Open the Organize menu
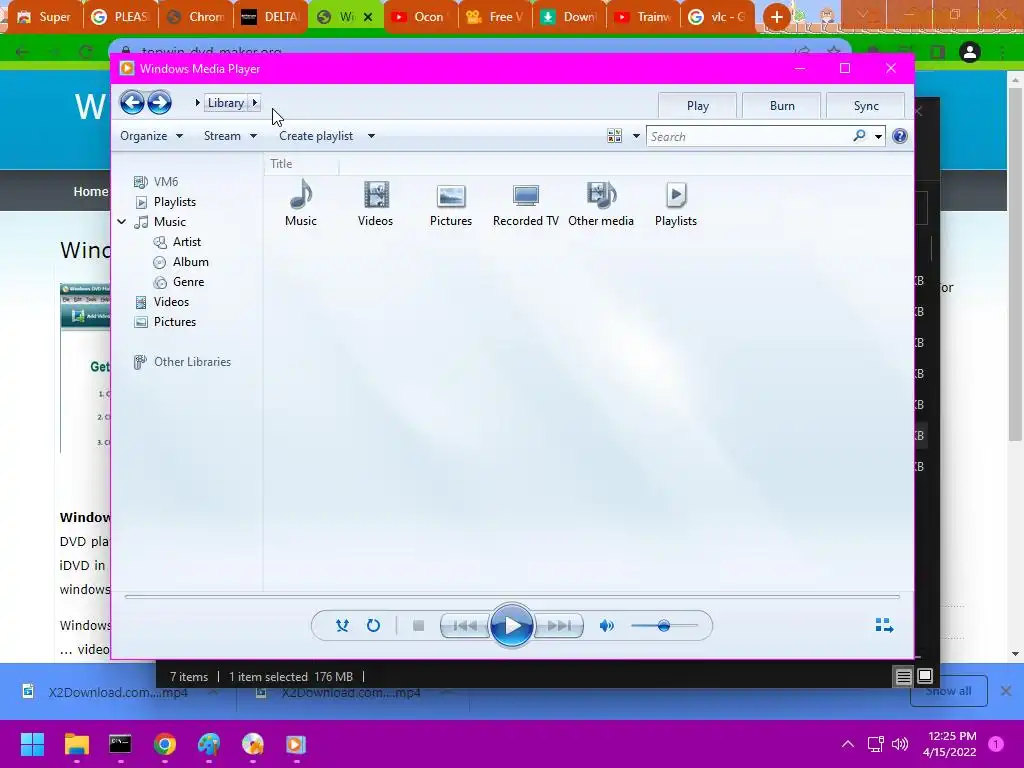1024x768 pixels. point(152,136)
